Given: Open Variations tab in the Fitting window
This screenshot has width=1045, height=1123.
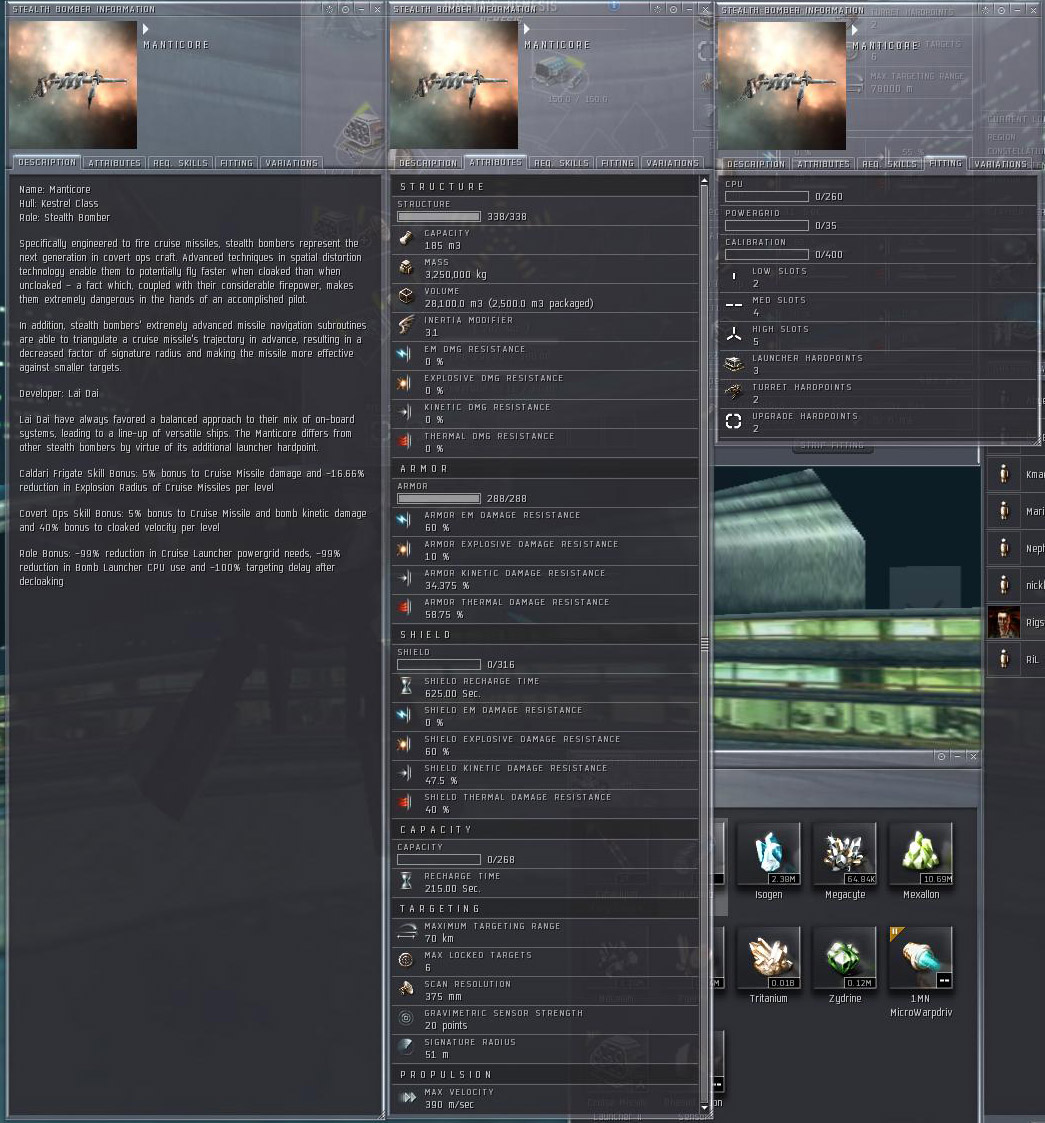Looking at the screenshot, I should (1001, 164).
